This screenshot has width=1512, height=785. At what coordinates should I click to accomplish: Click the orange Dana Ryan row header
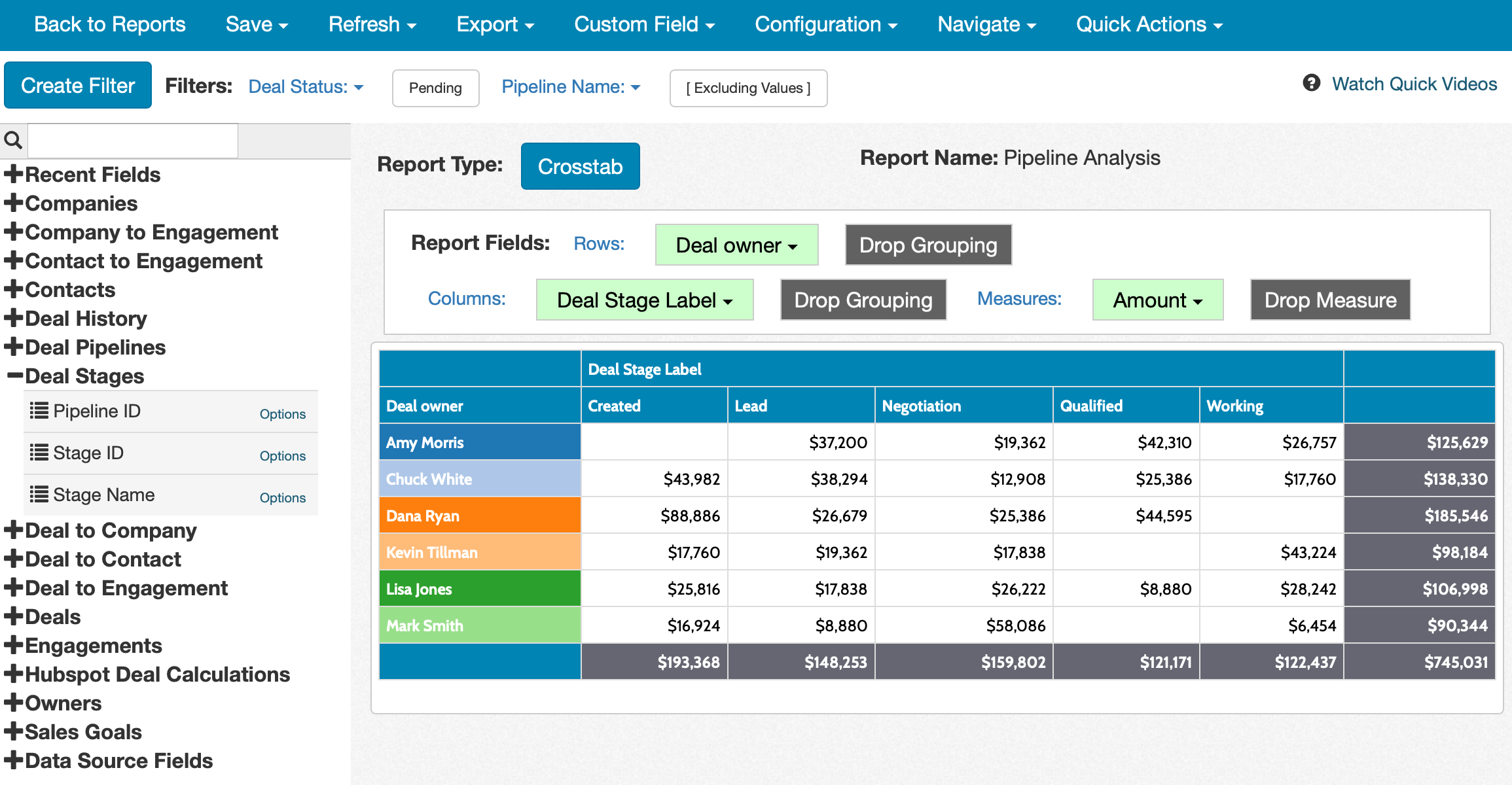(480, 515)
